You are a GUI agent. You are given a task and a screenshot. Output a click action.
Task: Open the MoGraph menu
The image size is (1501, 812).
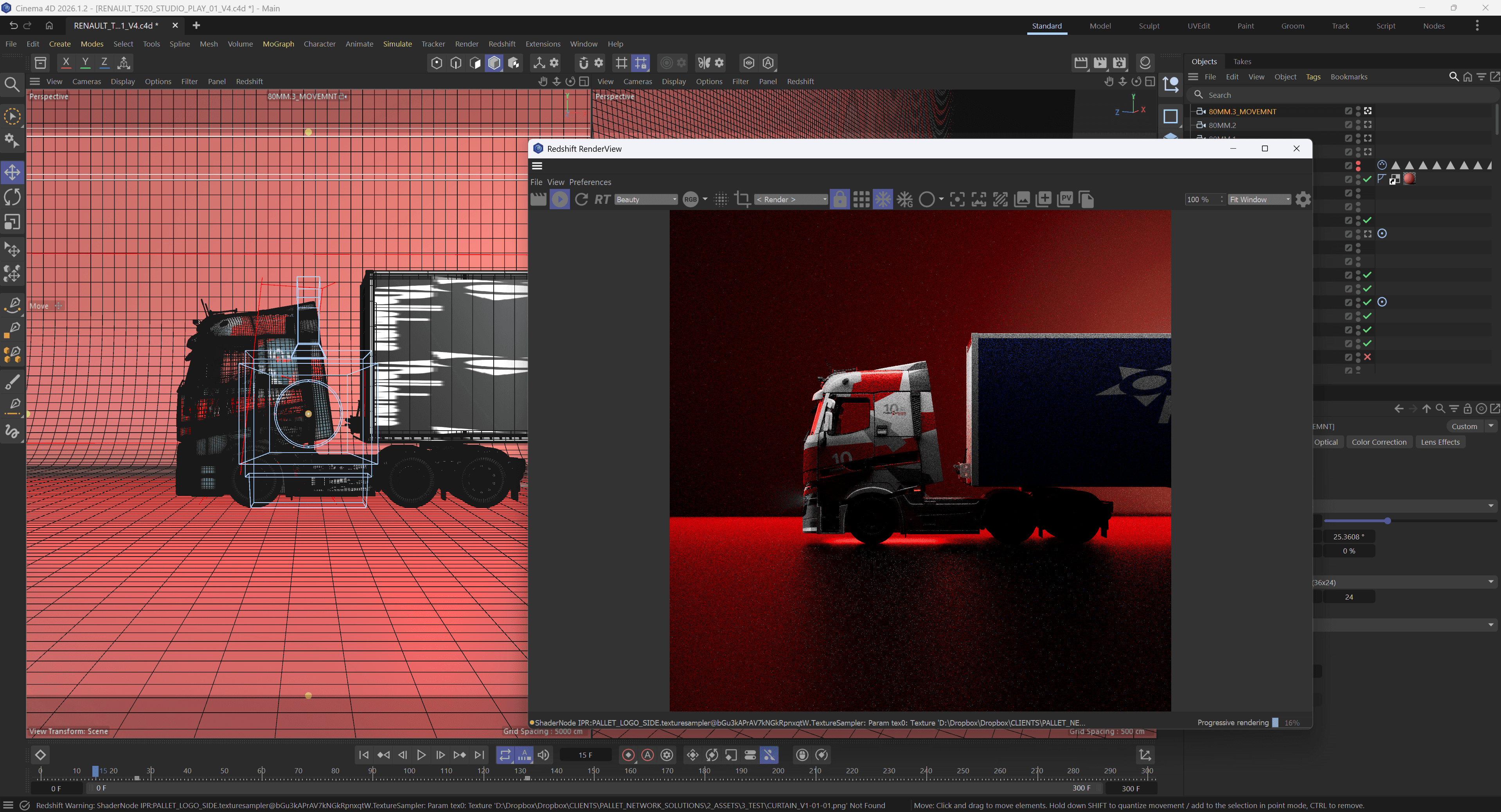point(278,44)
